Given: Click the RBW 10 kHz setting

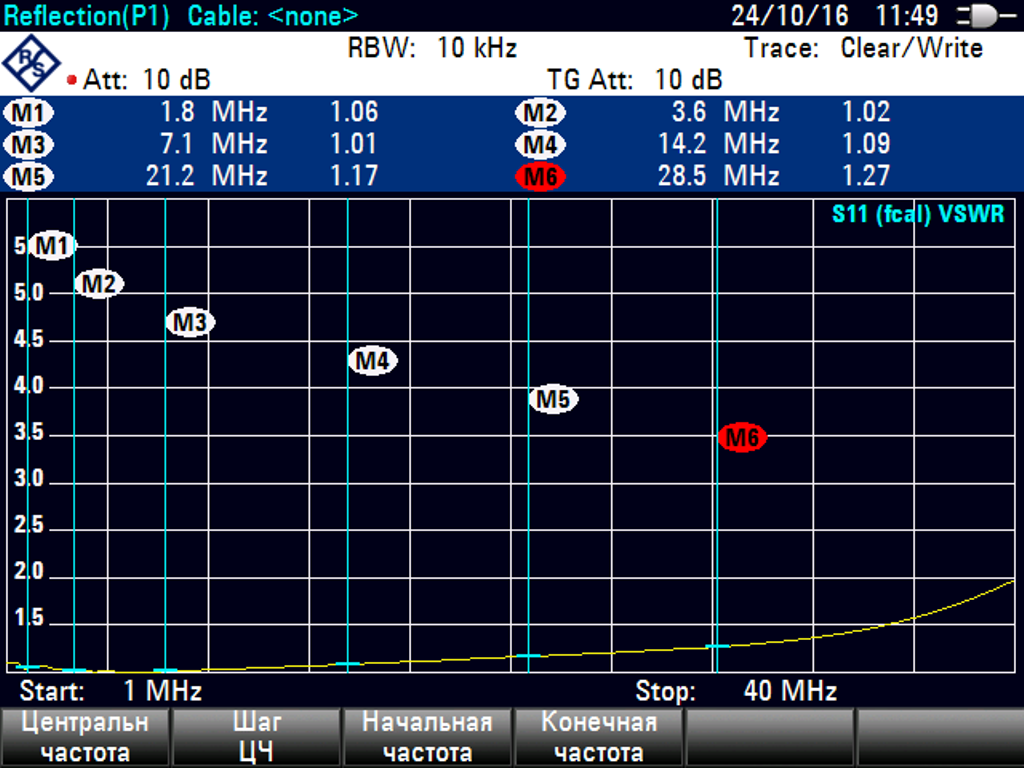Looking at the screenshot, I should coord(432,48).
